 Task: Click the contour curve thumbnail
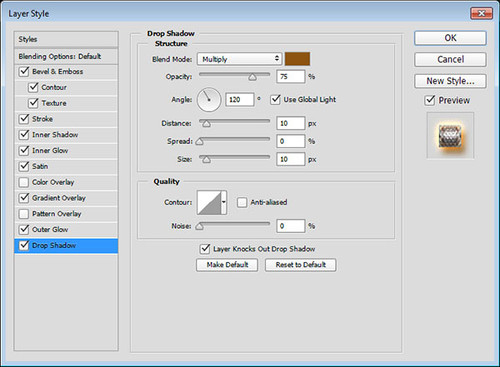coord(209,202)
